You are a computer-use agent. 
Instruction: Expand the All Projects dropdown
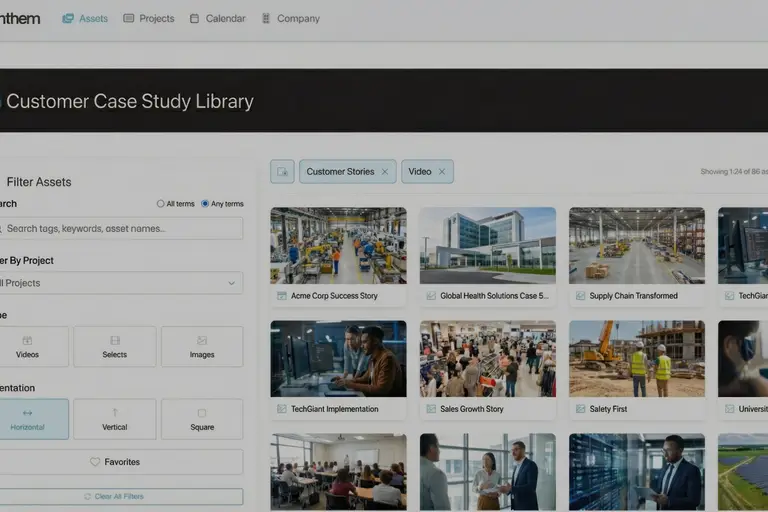pos(120,283)
